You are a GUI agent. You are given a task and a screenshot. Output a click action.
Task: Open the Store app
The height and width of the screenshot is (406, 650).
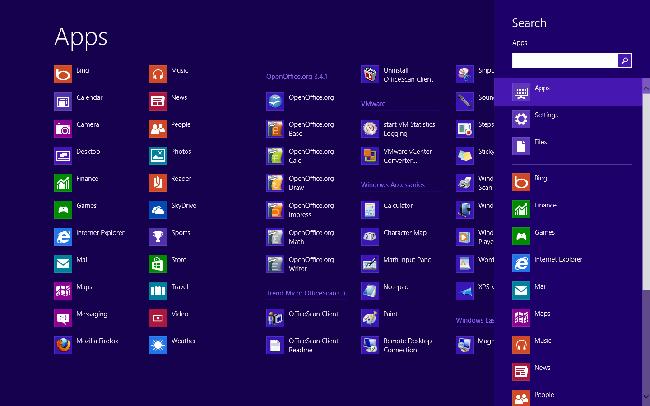coord(158,264)
